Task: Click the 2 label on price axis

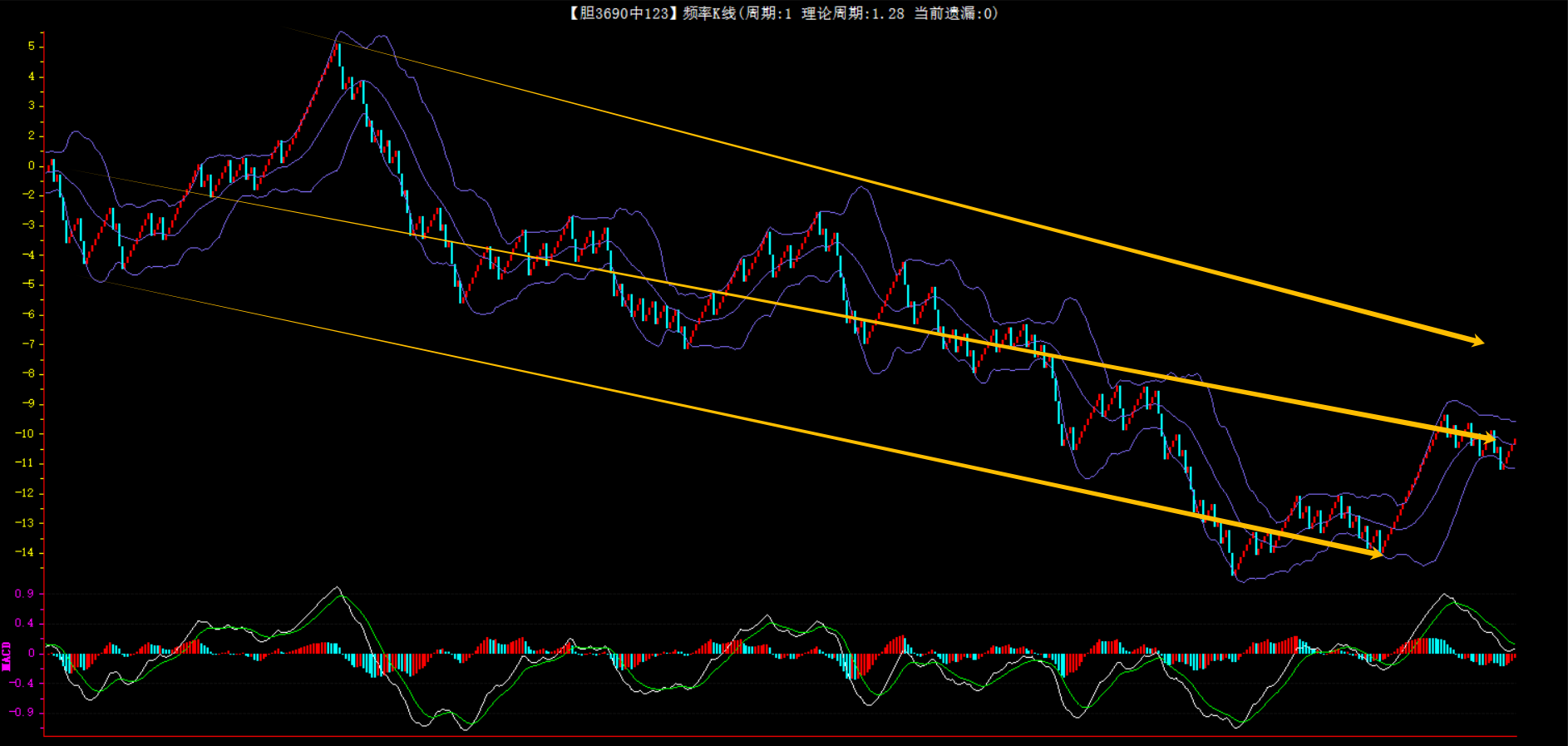Action: 32,136
